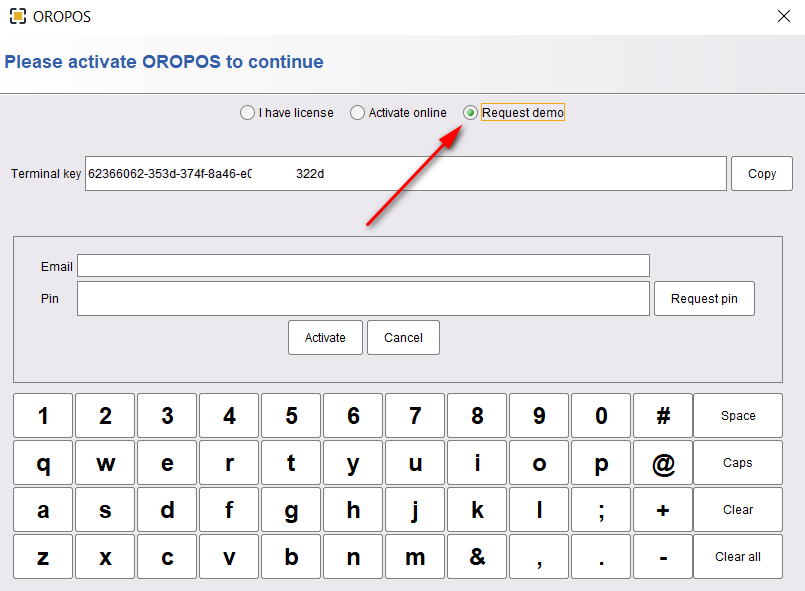This screenshot has width=805, height=591.
Task: Tap the m letter key
Action: (x=415, y=557)
